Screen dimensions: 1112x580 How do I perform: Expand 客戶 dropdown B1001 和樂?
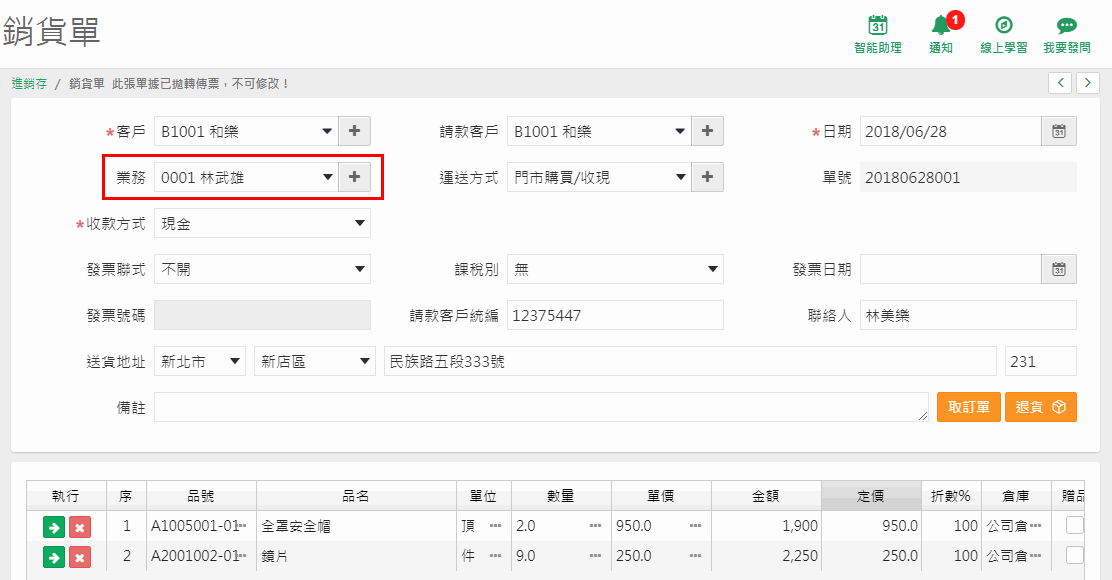[x=246, y=131]
